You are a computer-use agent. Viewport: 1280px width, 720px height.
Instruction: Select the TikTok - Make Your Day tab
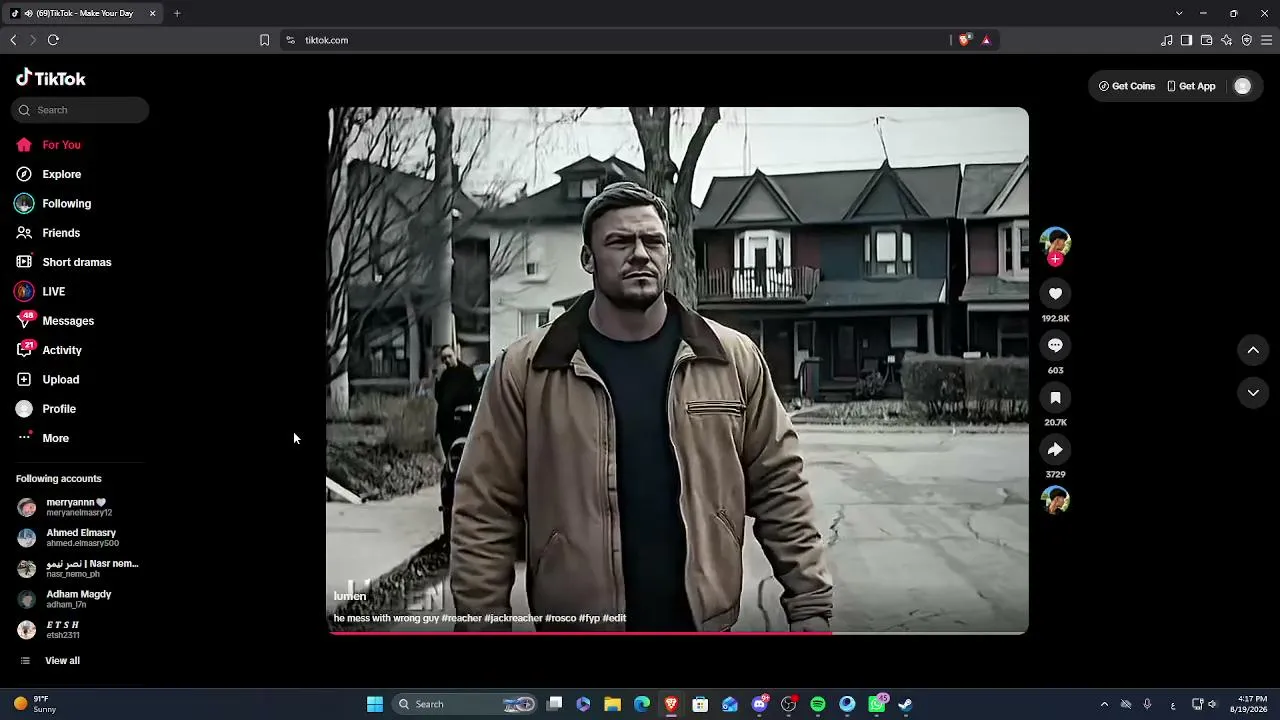point(83,13)
